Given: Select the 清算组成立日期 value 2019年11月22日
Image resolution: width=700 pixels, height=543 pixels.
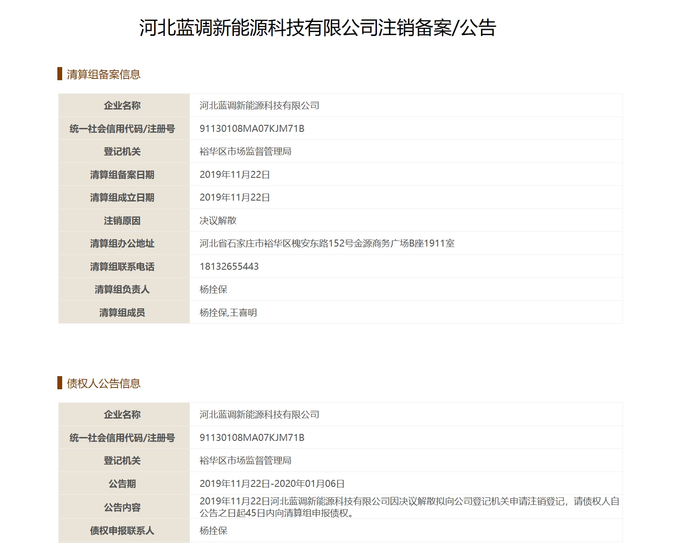Looking at the screenshot, I should (x=234, y=197).
